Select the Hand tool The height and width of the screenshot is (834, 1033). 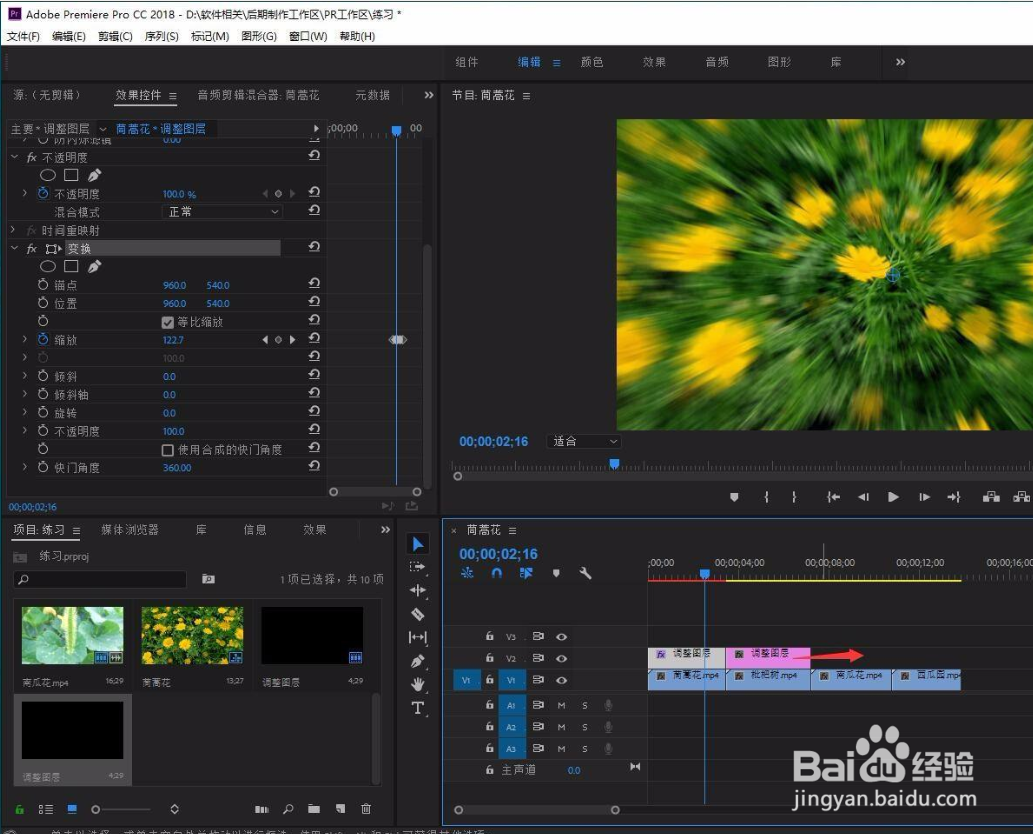tap(418, 684)
